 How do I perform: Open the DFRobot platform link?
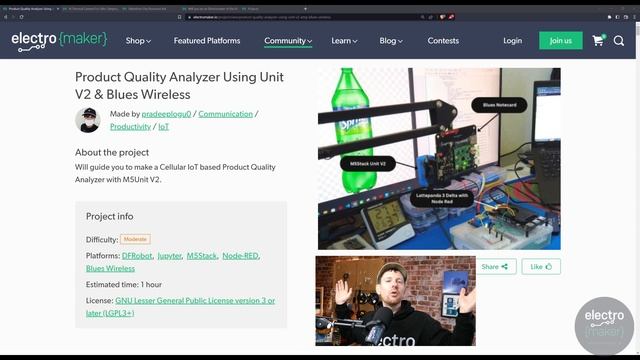coord(137,256)
